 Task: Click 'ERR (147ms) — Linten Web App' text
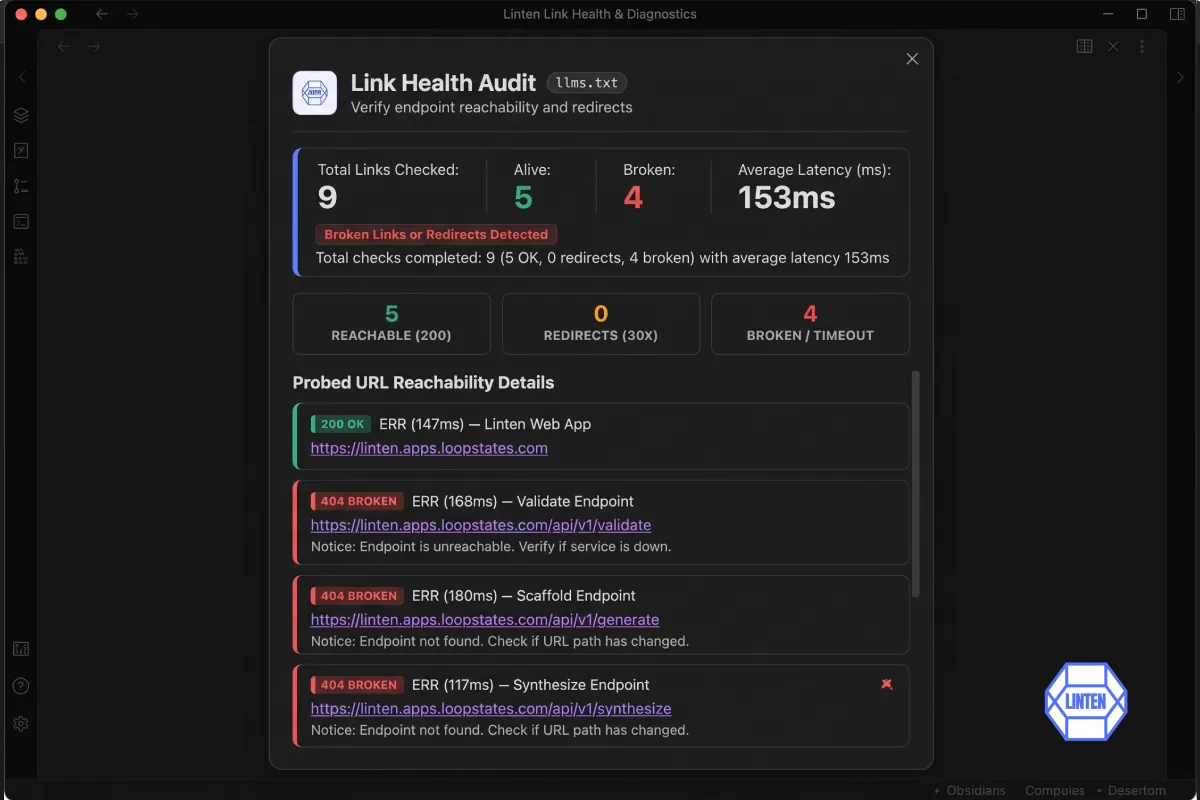(x=485, y=424)
